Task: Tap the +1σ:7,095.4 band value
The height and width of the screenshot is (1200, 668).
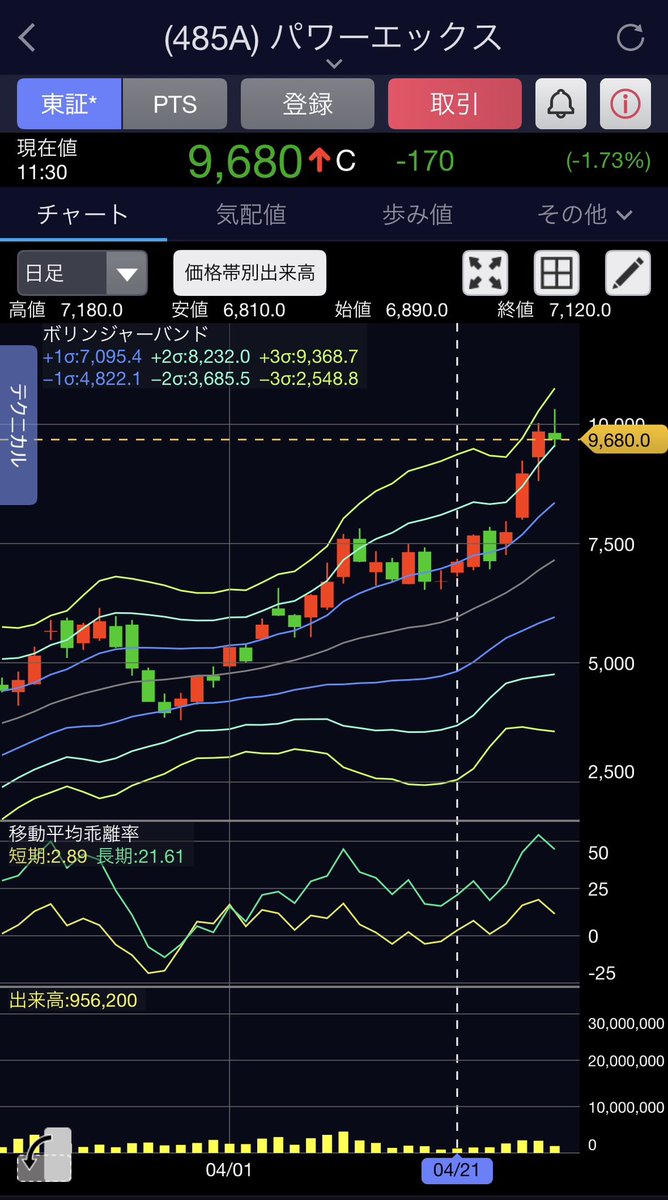Action: [x=92, y=356]
